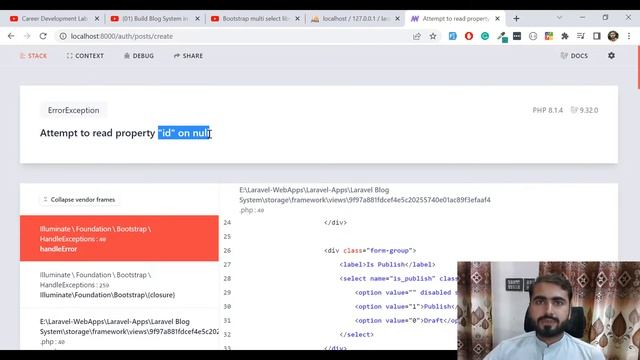Viewport: 640px width, 360px height.
Task: Open the red Opera-style extension icon
Action: [469, 36]
